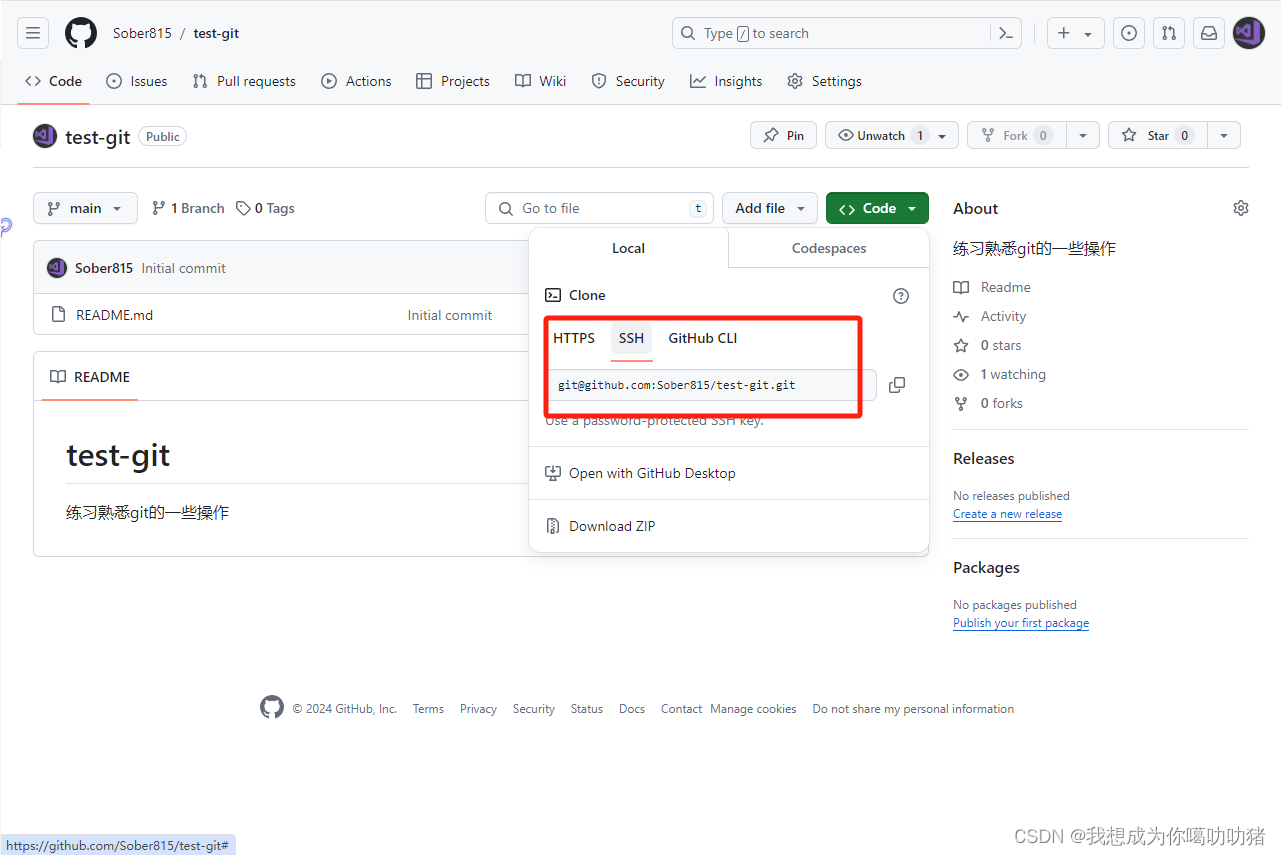Open the Insights tab

[x=726, y=81]
